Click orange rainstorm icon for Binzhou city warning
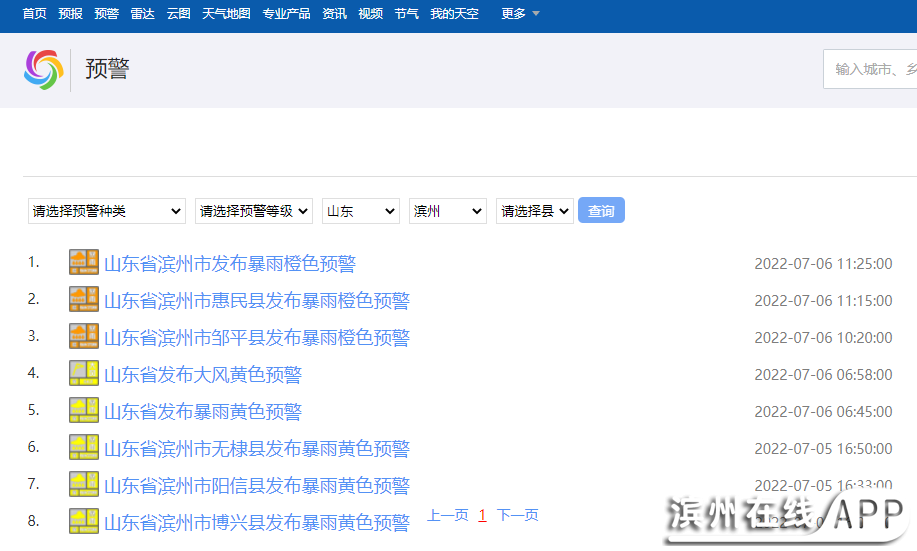 tap(84, 263)
